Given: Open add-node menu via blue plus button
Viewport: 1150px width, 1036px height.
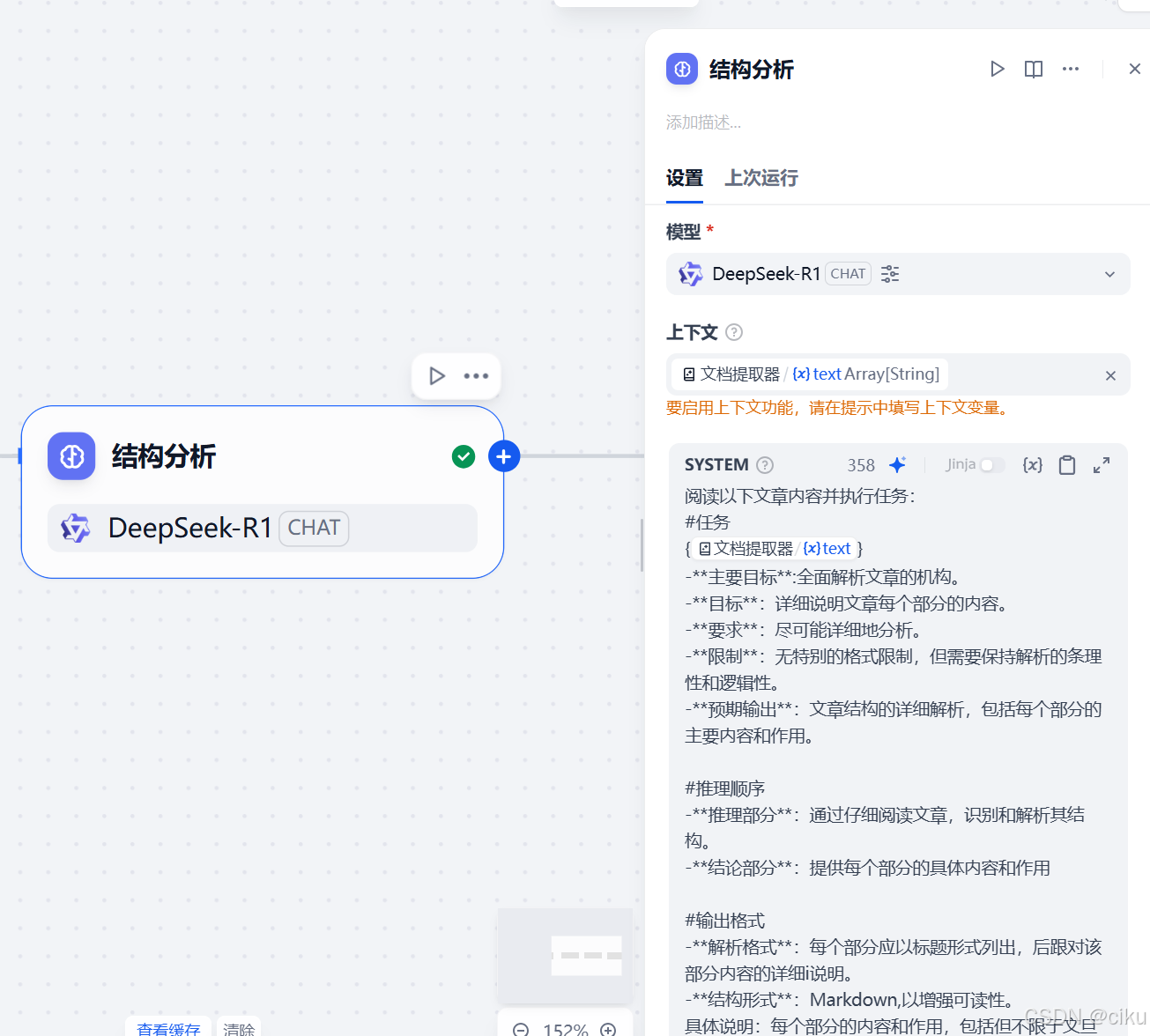Looking at the screenshot, I should pos(503,456).
